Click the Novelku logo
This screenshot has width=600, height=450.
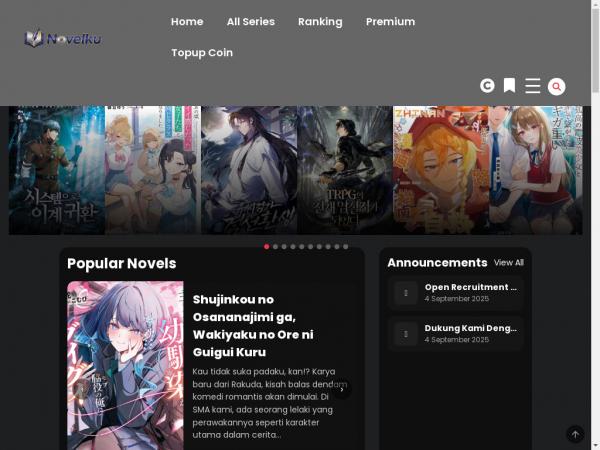pyautogui.click(x=63, y=38)
